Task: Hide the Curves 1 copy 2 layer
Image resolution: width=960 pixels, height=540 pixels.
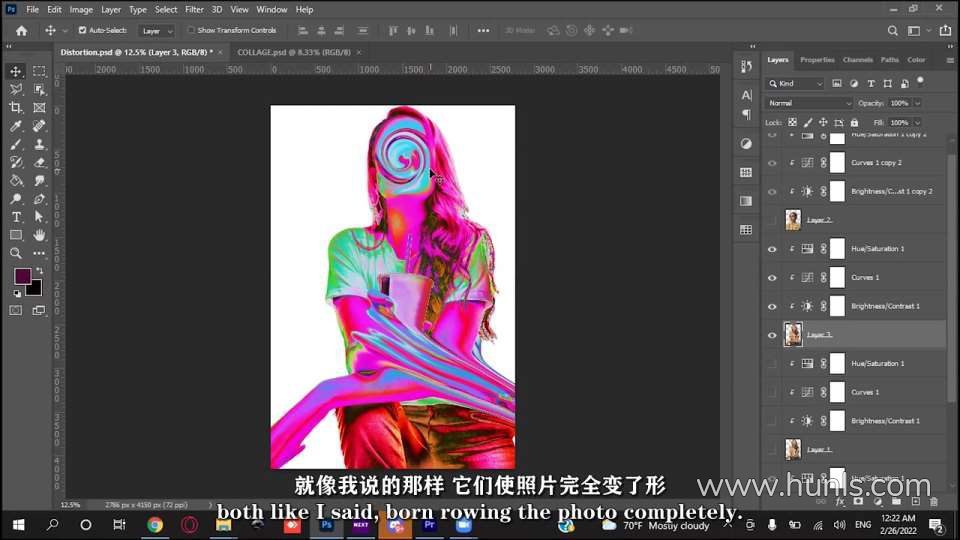Action: 771,163
